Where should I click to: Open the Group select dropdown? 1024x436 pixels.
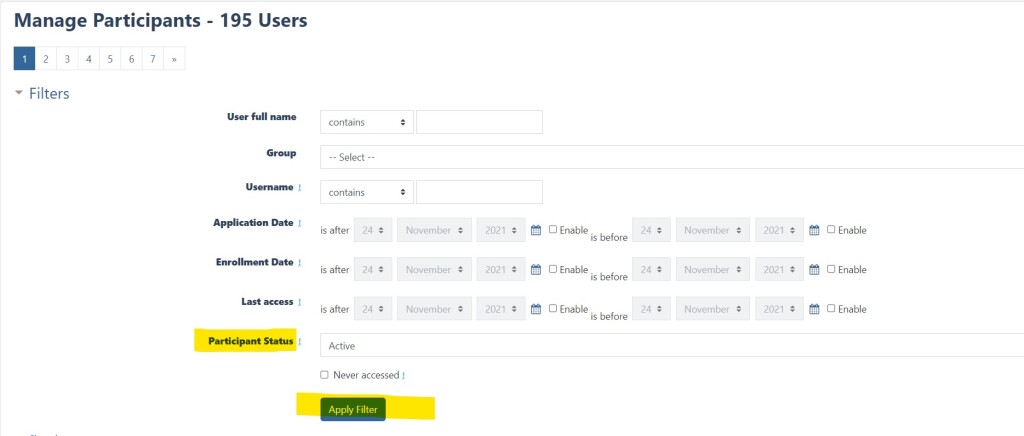pyautogui.click(x=670, y=157)
